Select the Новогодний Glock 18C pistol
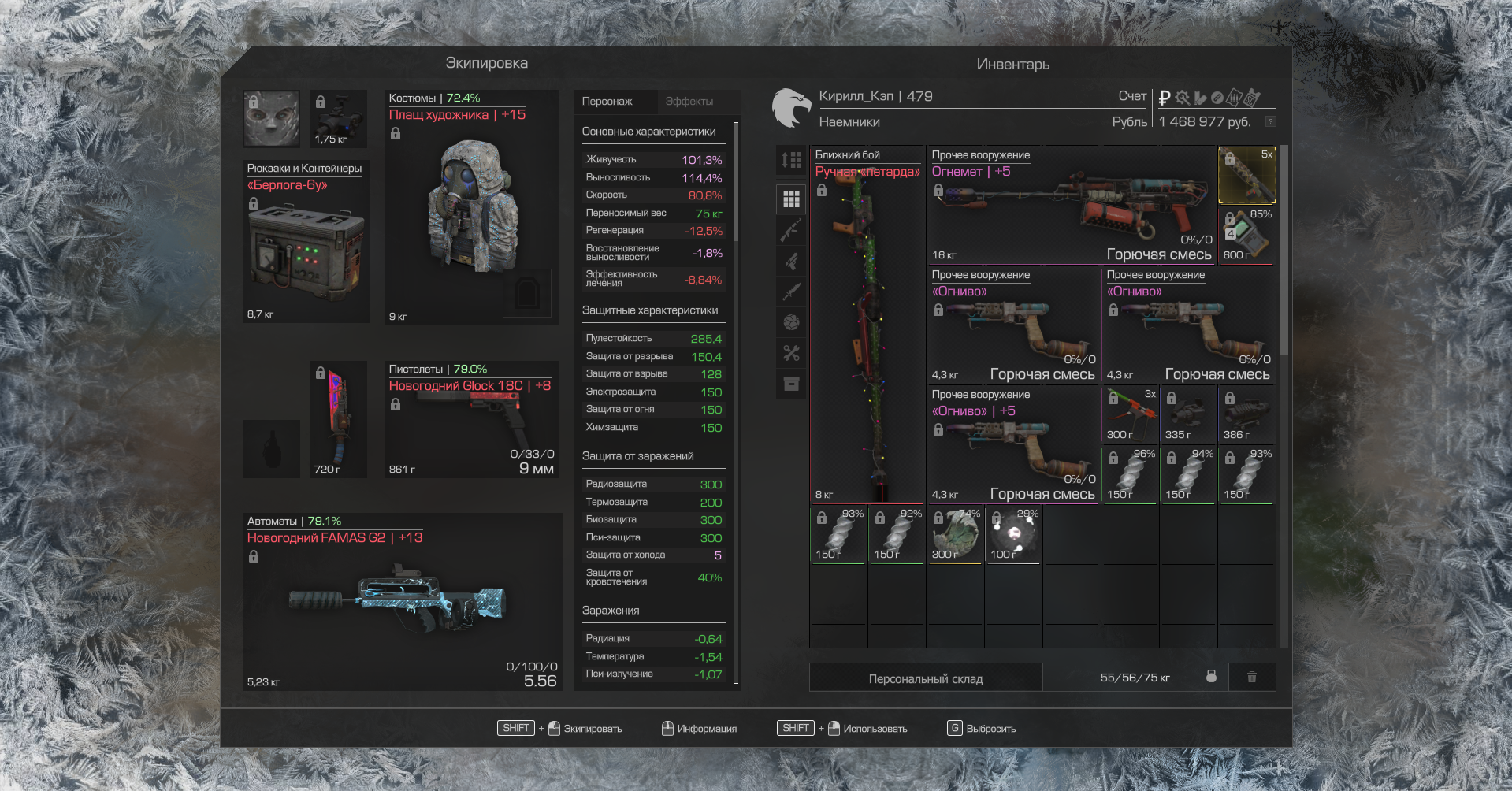 tap(473, 420)
